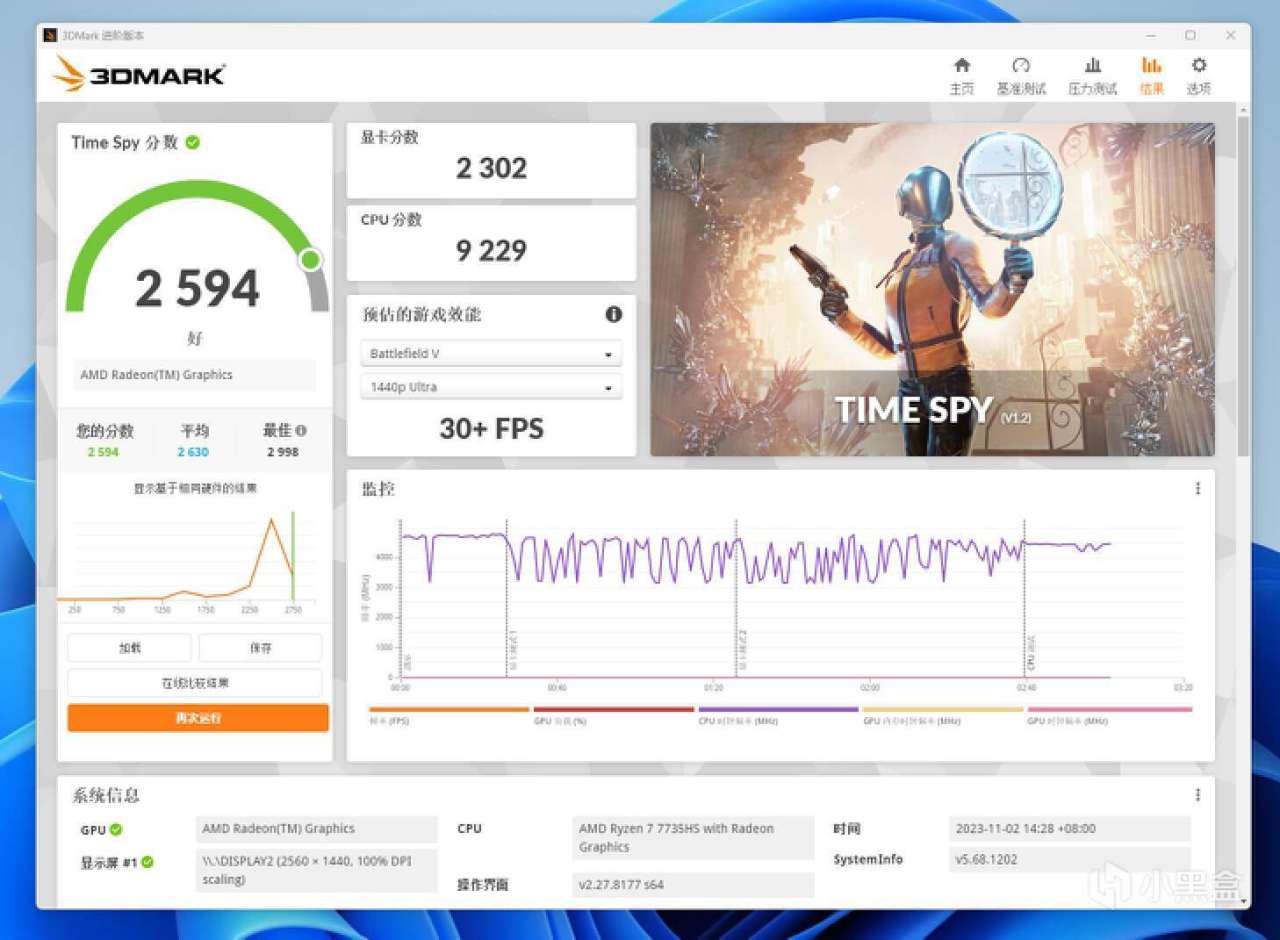Click the vertical scrollbar of the results page
Viewport: 1280px width, 940px height.
point(1243,285)
